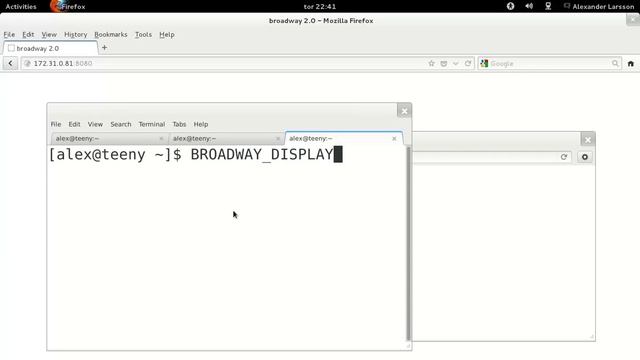Select the active third terminal tab
Viewport: 640px width, 360px height.
[x=344, y=138]
